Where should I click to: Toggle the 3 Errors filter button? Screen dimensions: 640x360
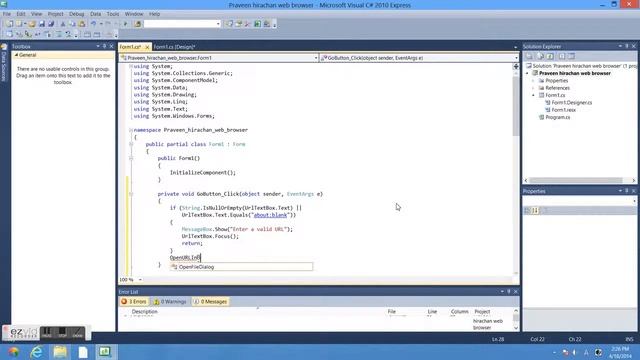[x=133, y=302]
